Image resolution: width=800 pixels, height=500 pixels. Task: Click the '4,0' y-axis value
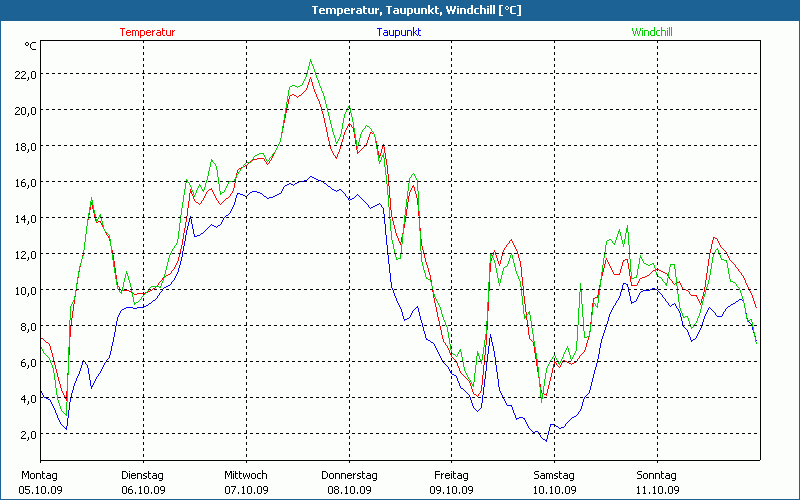point(28,398)
